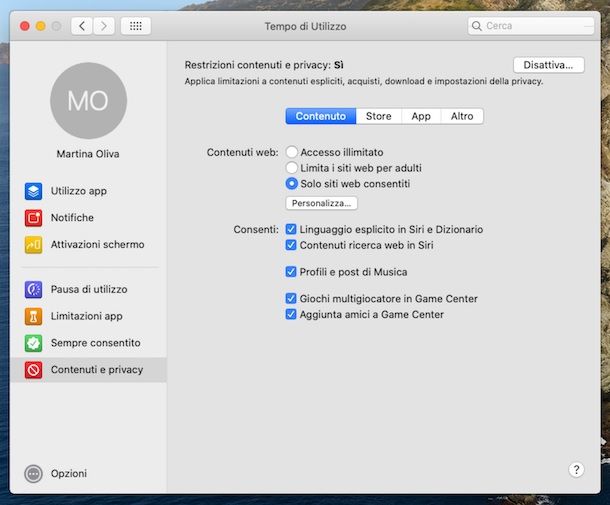Screen dimensions: 610x505
Task: Select Limitazioni app label in sidebar
Action: [x=87, y=316]
